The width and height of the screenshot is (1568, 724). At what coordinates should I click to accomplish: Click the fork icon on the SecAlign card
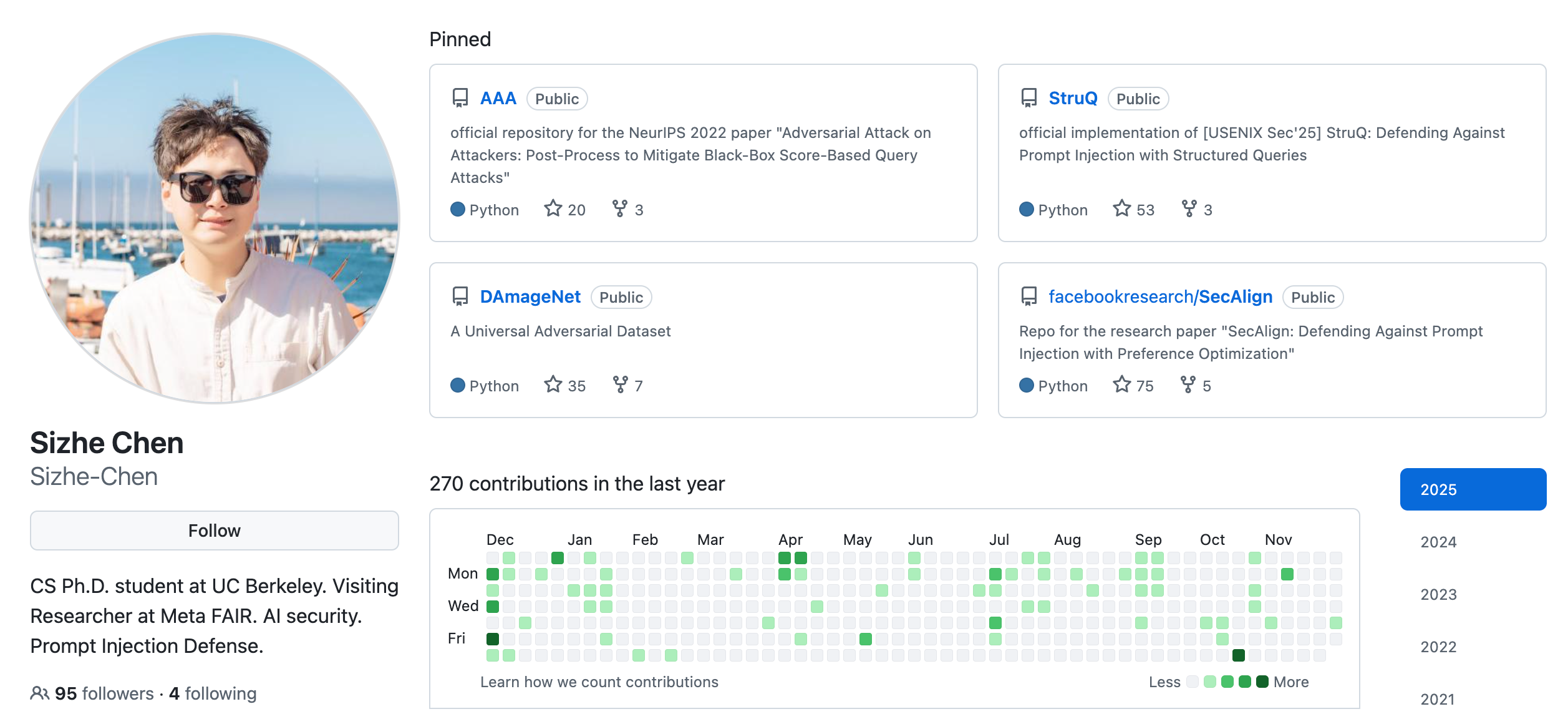pyautogui.click(x=1188, y=384)
